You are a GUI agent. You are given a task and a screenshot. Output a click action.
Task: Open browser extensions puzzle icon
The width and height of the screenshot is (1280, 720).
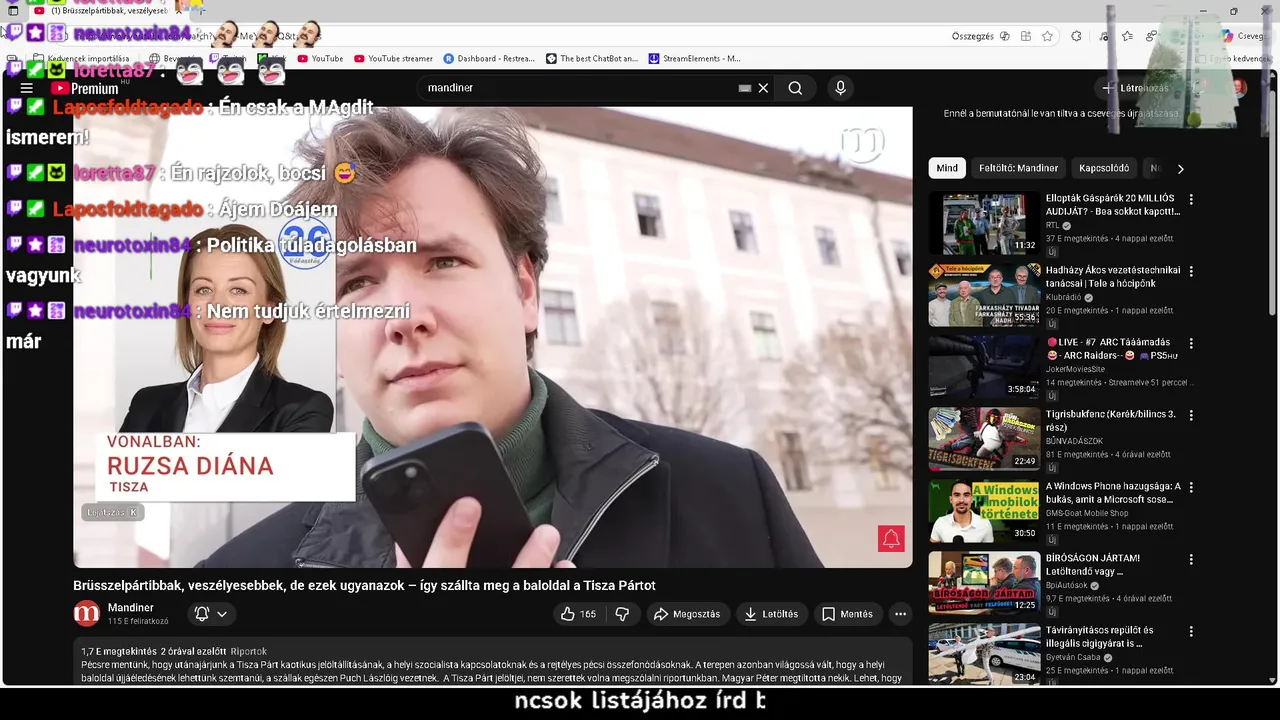tap(1076, 36)
